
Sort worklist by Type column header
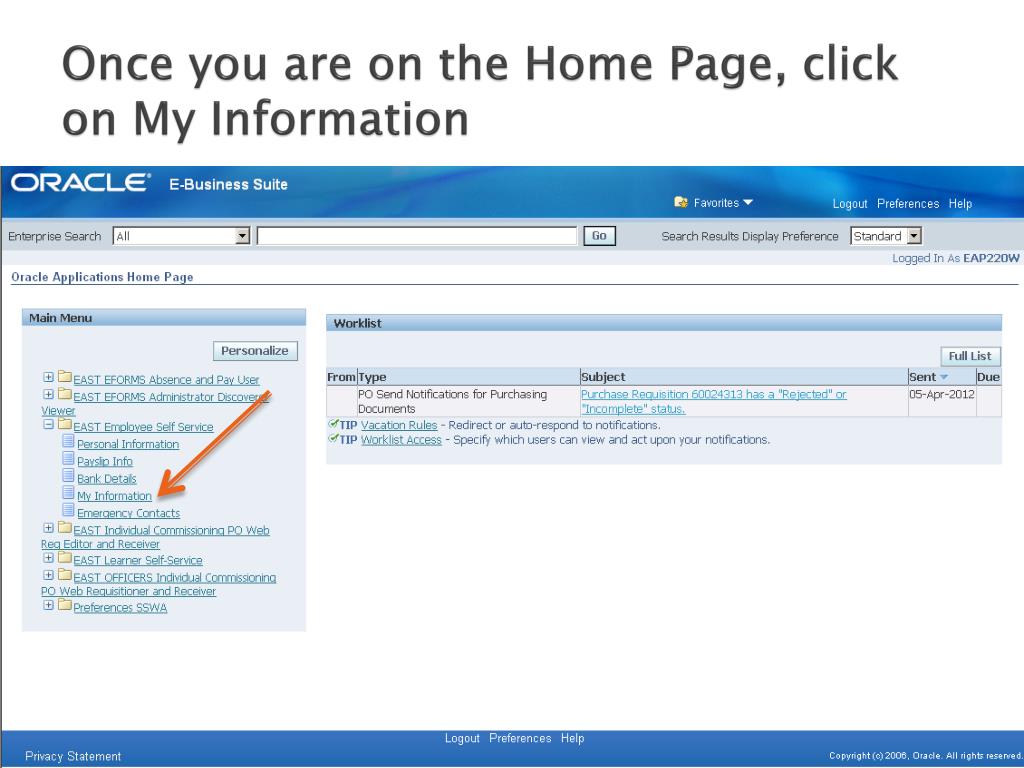coord(372,377)
